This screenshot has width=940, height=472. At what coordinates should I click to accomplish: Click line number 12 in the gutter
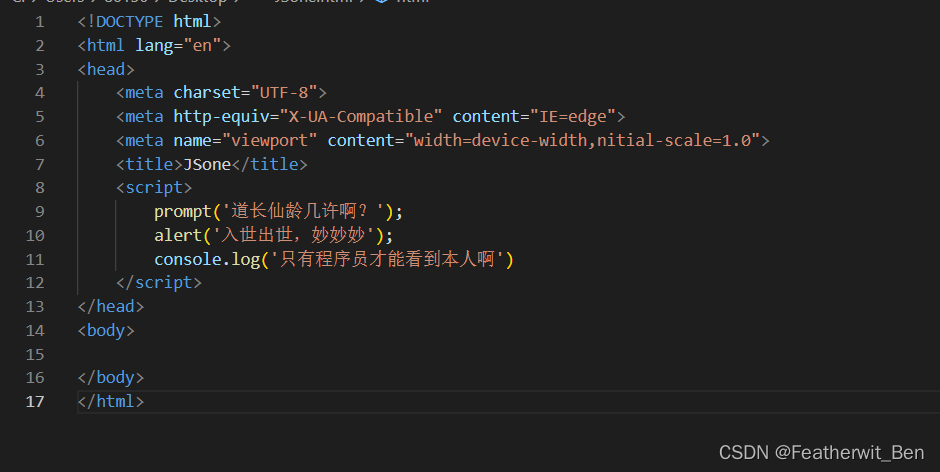coord(35,282)
